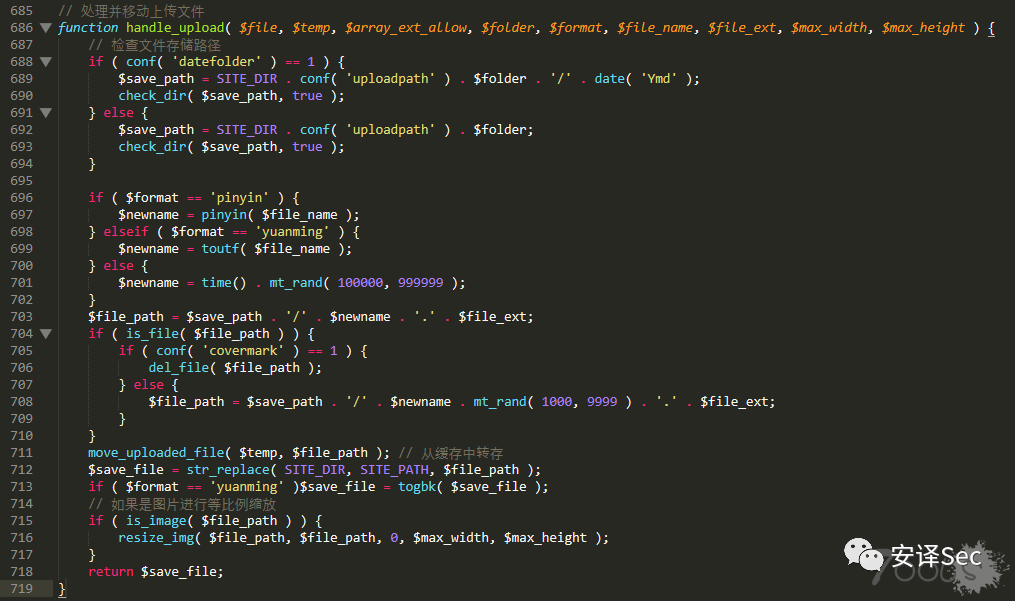Click line number 686 in the gutter
The image size is (1015, 601).
(21, 28)
